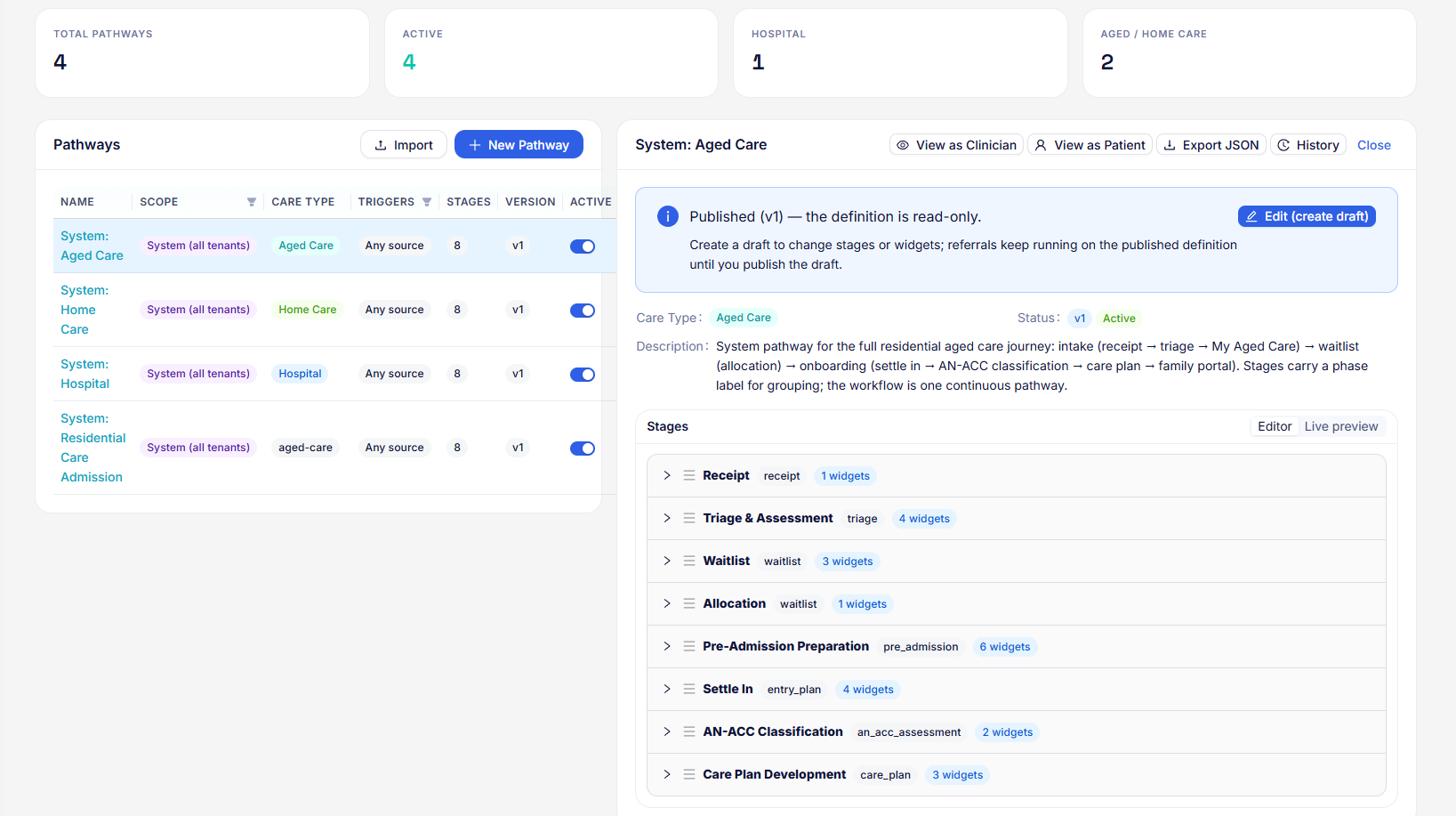Expand the Care Plan Development stage
The height and width of the screenshot is (816, 1456).
point(667,774)
